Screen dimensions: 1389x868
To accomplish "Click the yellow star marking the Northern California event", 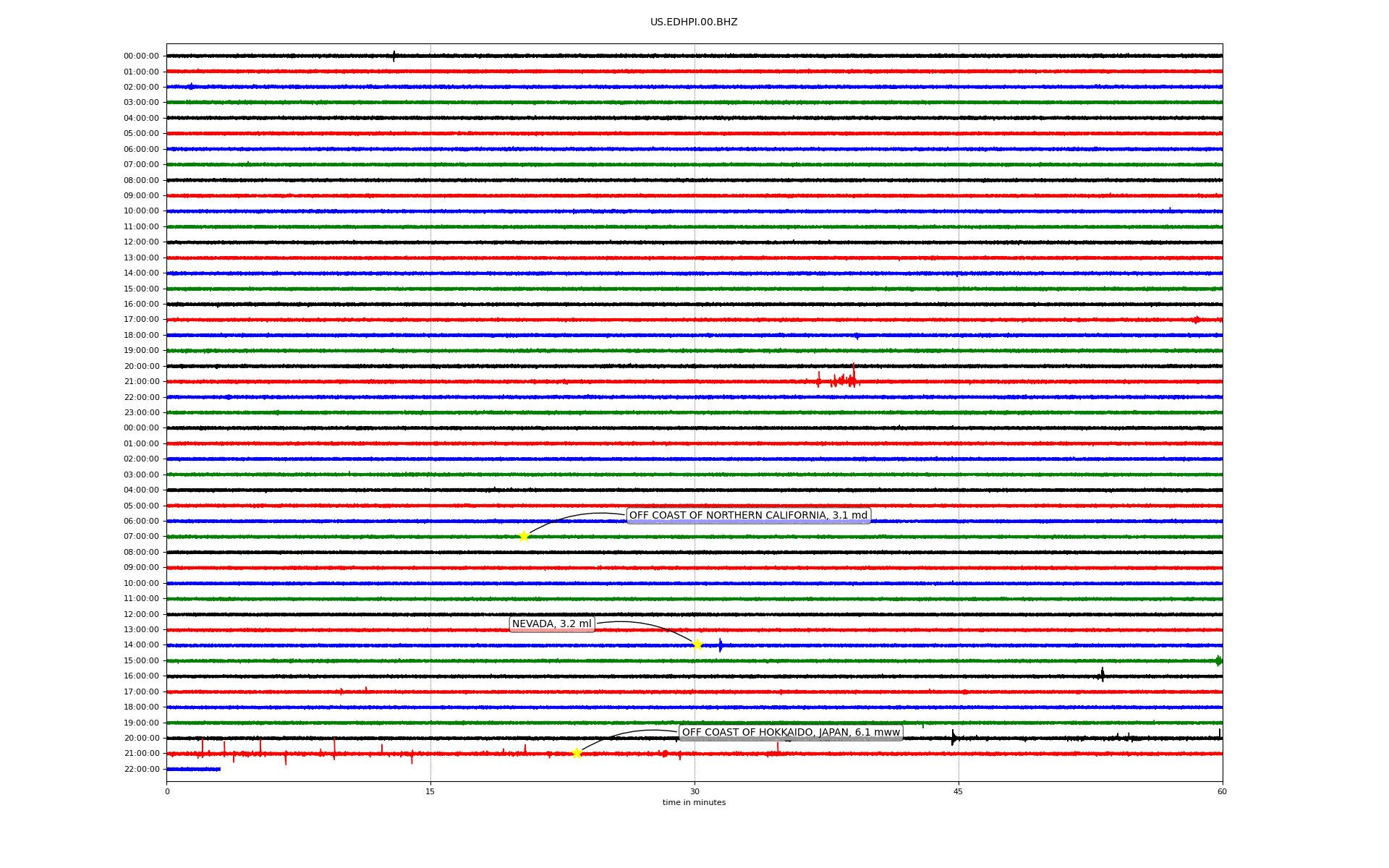I will pyautogui.click(x=524, y=536).
